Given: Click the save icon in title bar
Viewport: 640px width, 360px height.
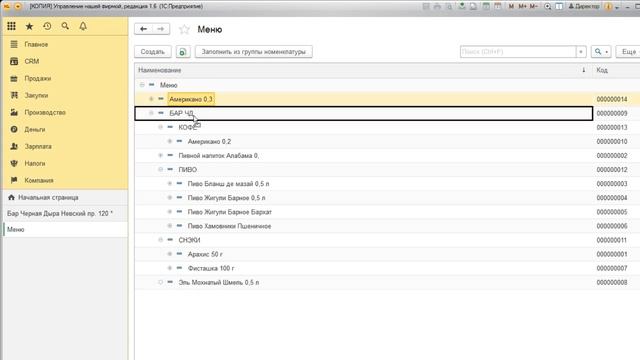Looking at the screenshot, I should (426, 6).
